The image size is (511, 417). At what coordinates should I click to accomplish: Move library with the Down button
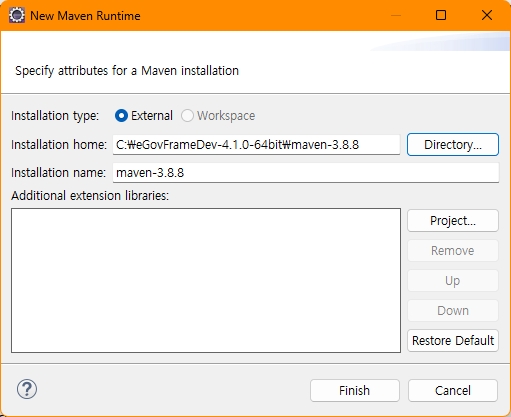pyautogui.click(x=453, y=311)
